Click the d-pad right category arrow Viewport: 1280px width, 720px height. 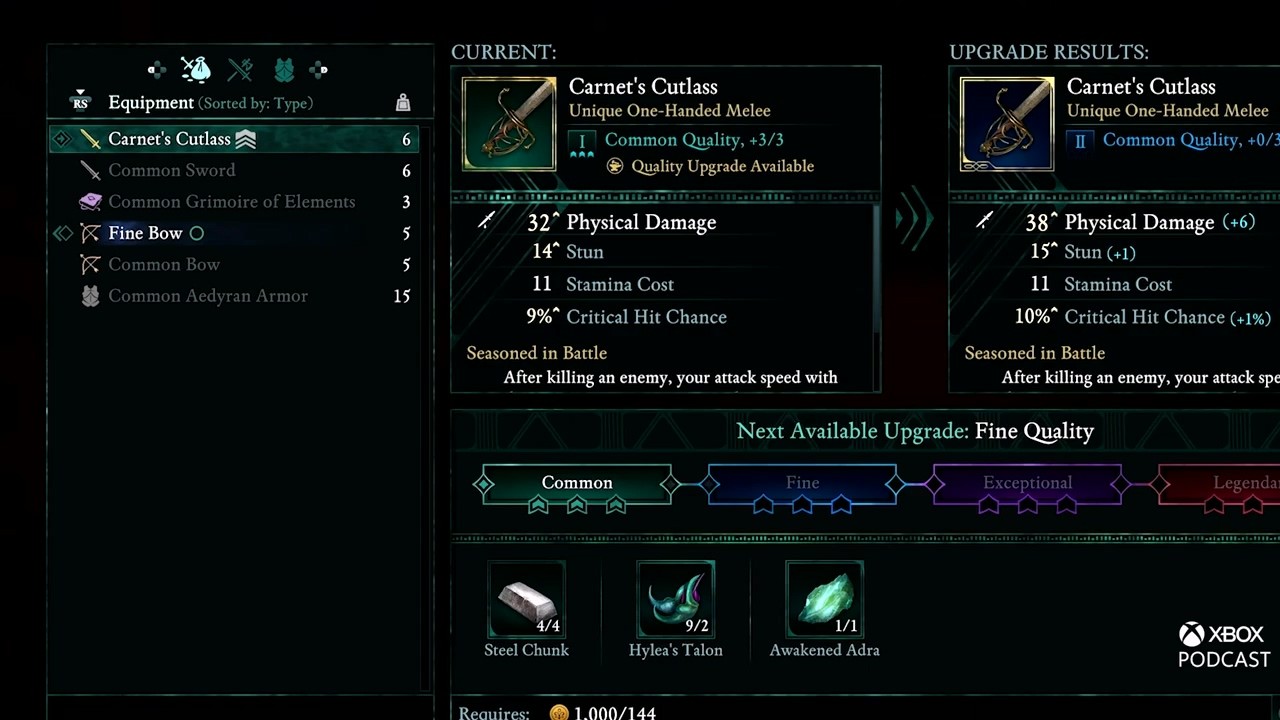(x=318, y=69)
